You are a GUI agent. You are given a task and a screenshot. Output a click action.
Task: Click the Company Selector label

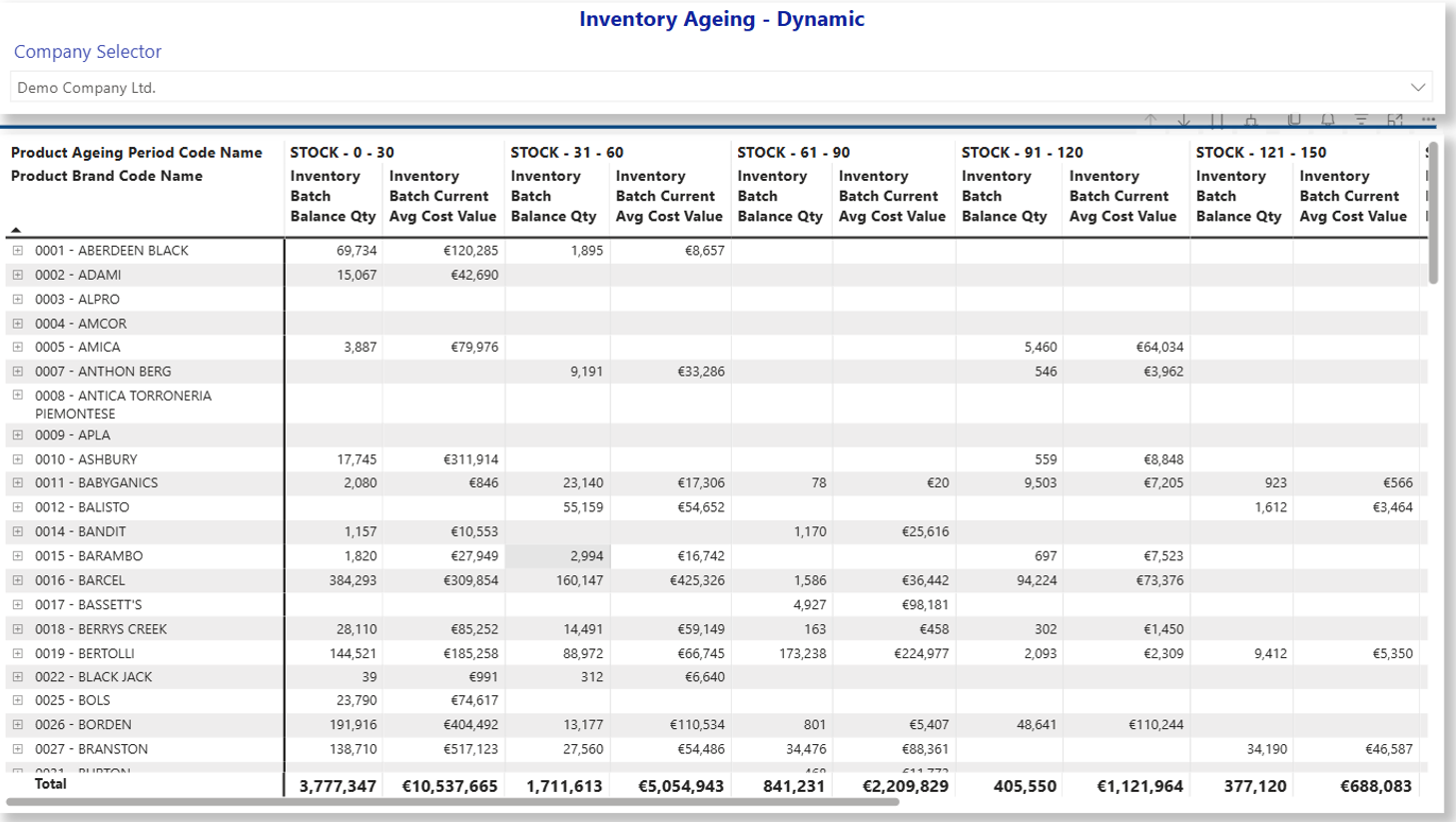88,52
